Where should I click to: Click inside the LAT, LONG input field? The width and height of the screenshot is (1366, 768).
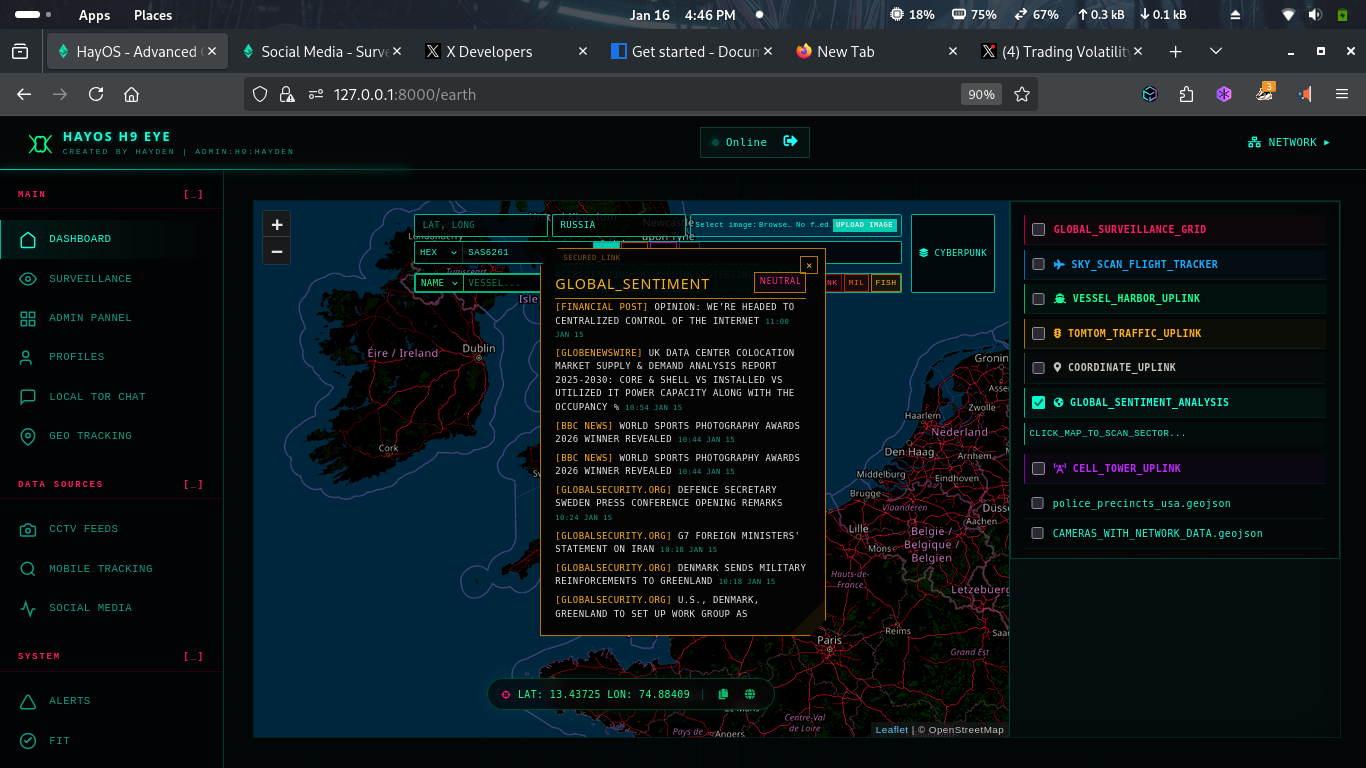(480, 225)
